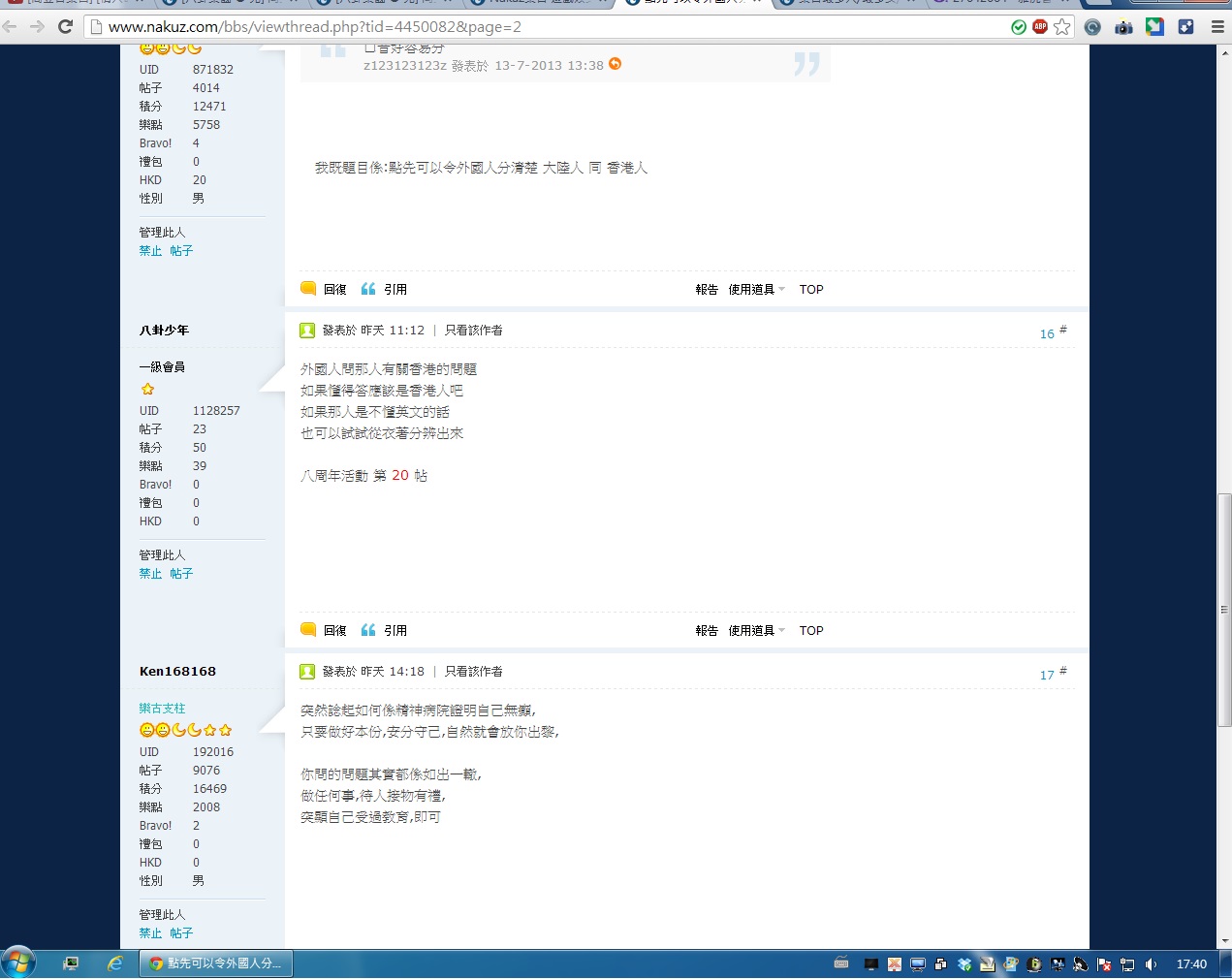Click the volume speaker icon in the system tray

tap(1151, 964)
